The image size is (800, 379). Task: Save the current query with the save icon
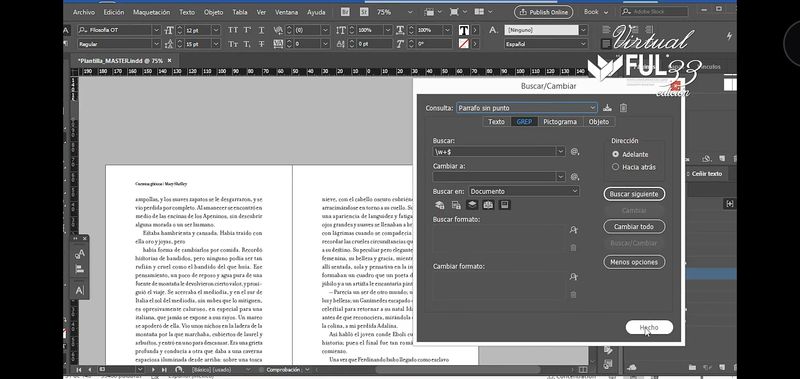click(x=607, y=108)
